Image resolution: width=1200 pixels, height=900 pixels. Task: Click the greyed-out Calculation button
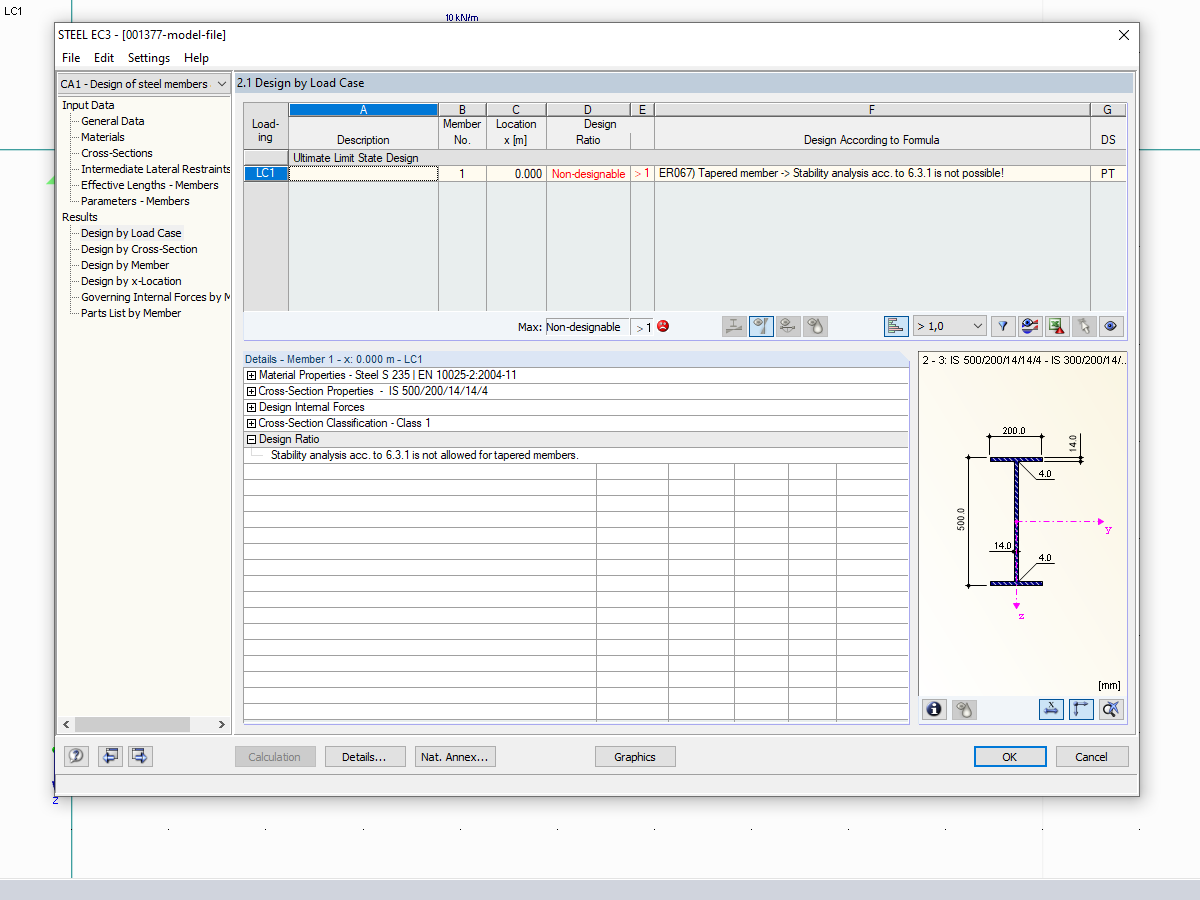(x=274, y=757)
